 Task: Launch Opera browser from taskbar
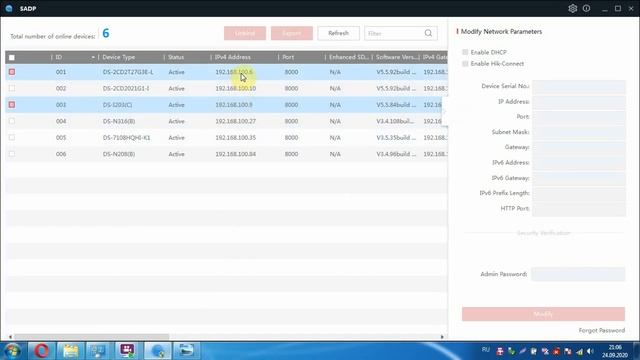pos(41,351)
